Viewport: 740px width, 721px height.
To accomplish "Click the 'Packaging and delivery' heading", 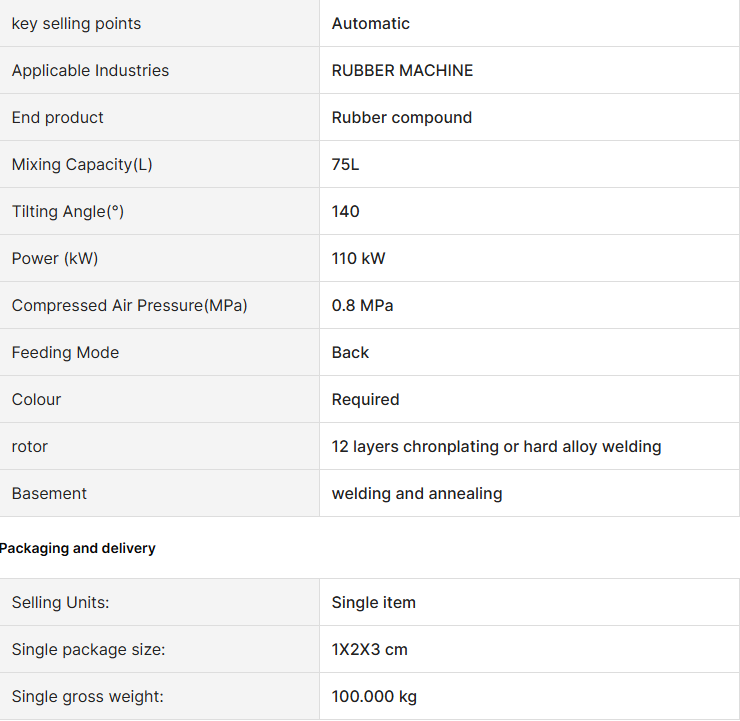I will [77, 548].
